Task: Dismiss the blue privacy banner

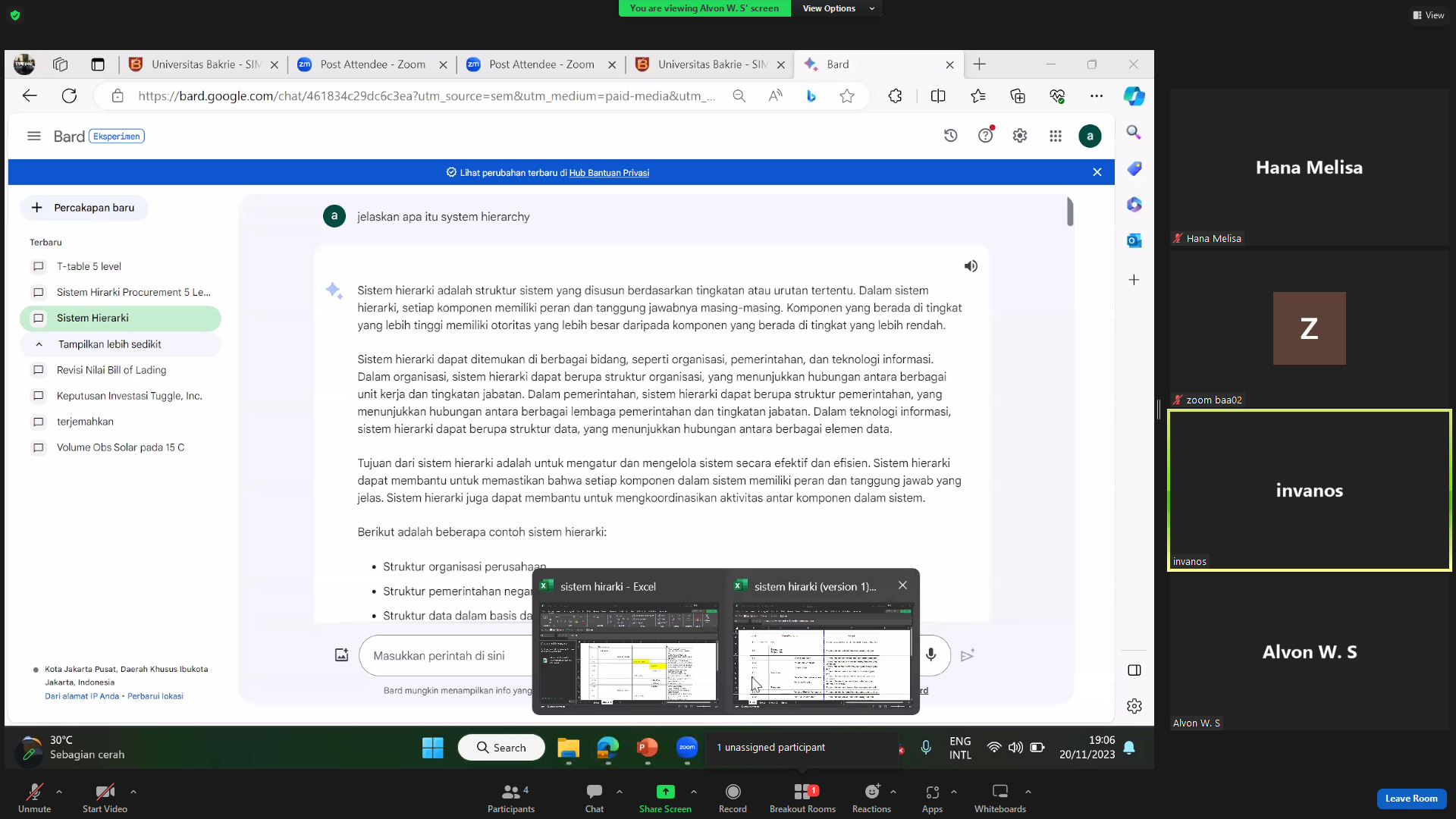Action: (1097, 172)
